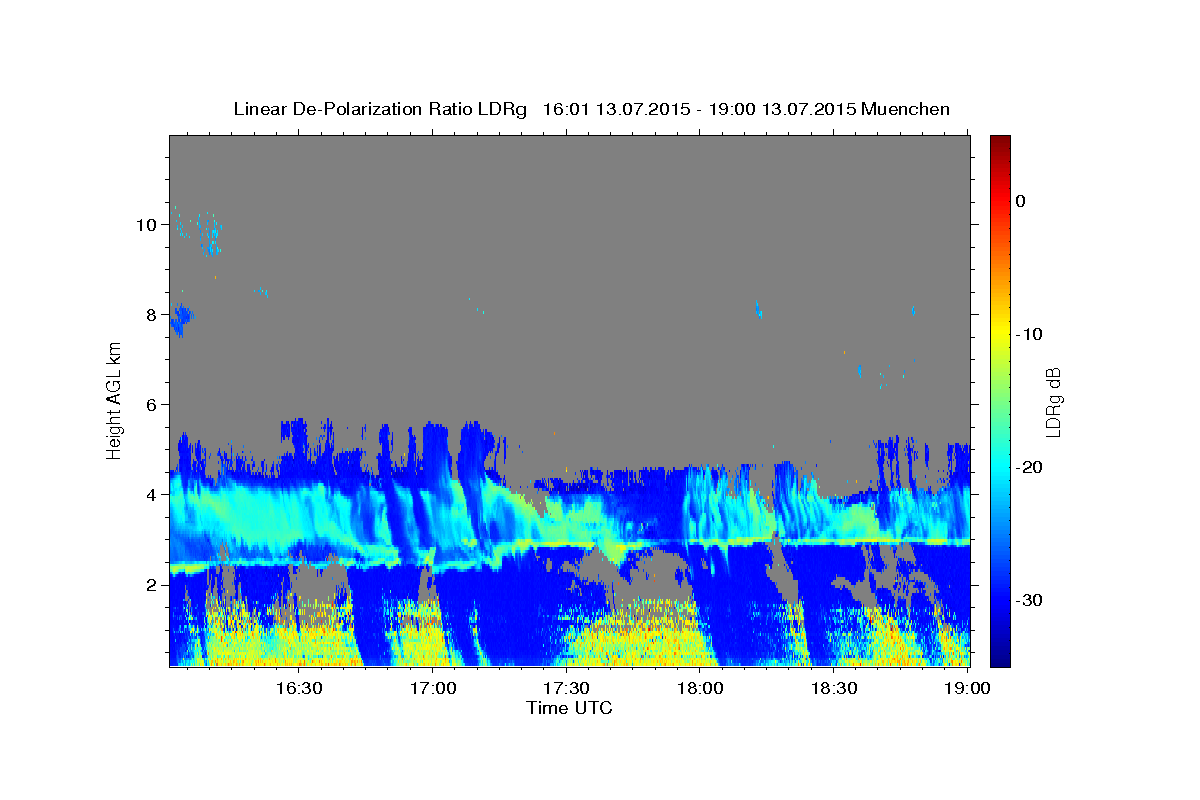Click the 18:30 time tick label

tap(834, 689)
